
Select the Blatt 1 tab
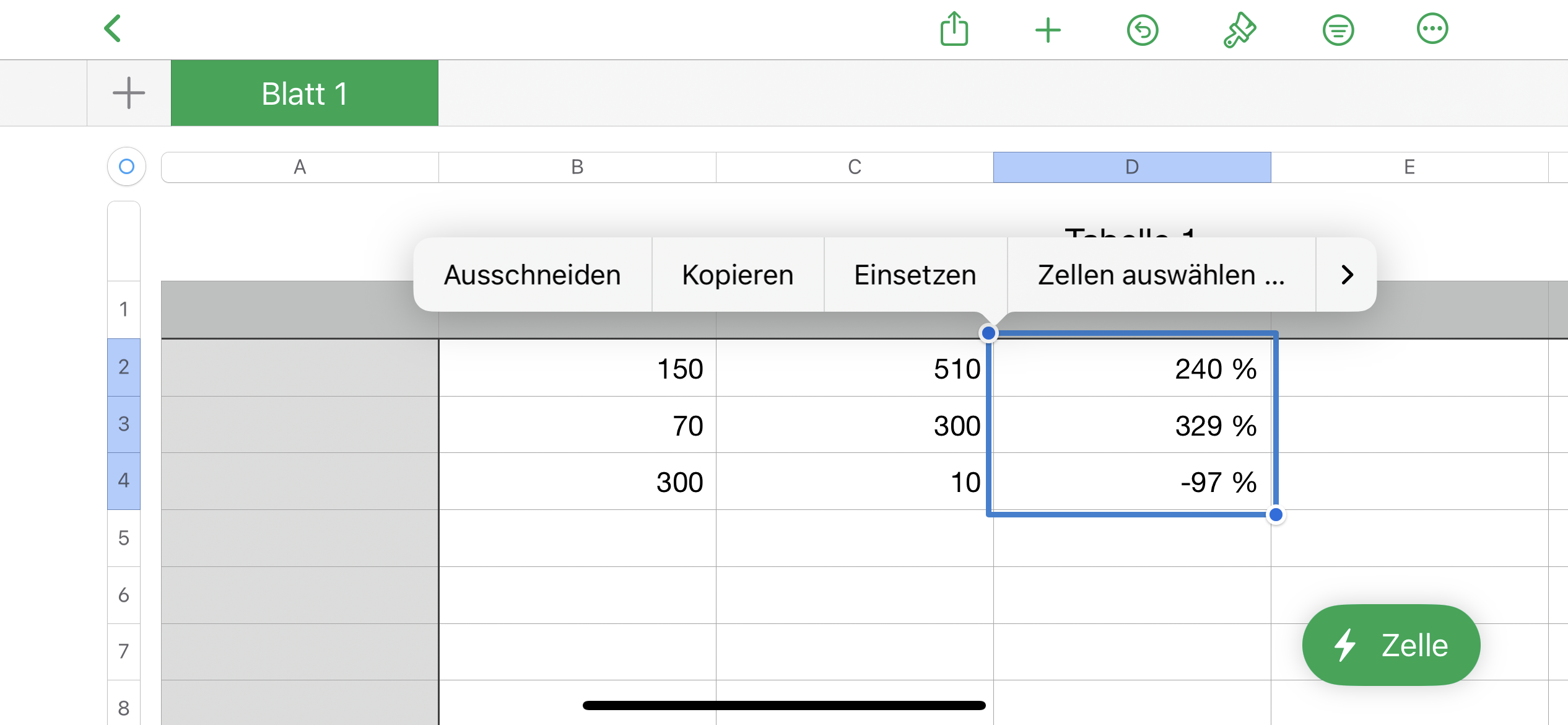pyautogui.click(x=304, y=93)
